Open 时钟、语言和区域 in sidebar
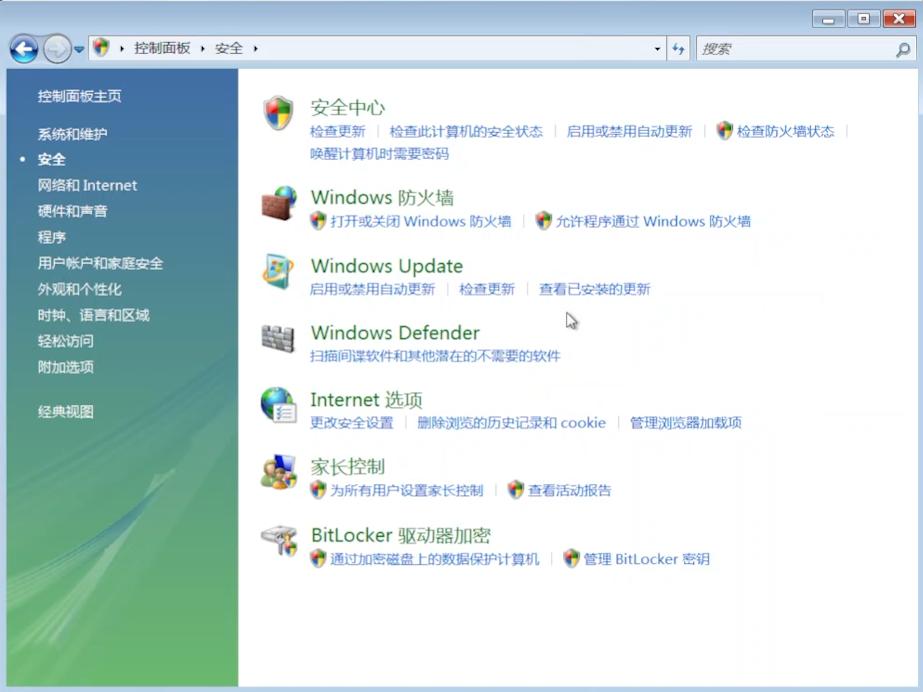Screen dimensions: 923x692 point(94,315)
